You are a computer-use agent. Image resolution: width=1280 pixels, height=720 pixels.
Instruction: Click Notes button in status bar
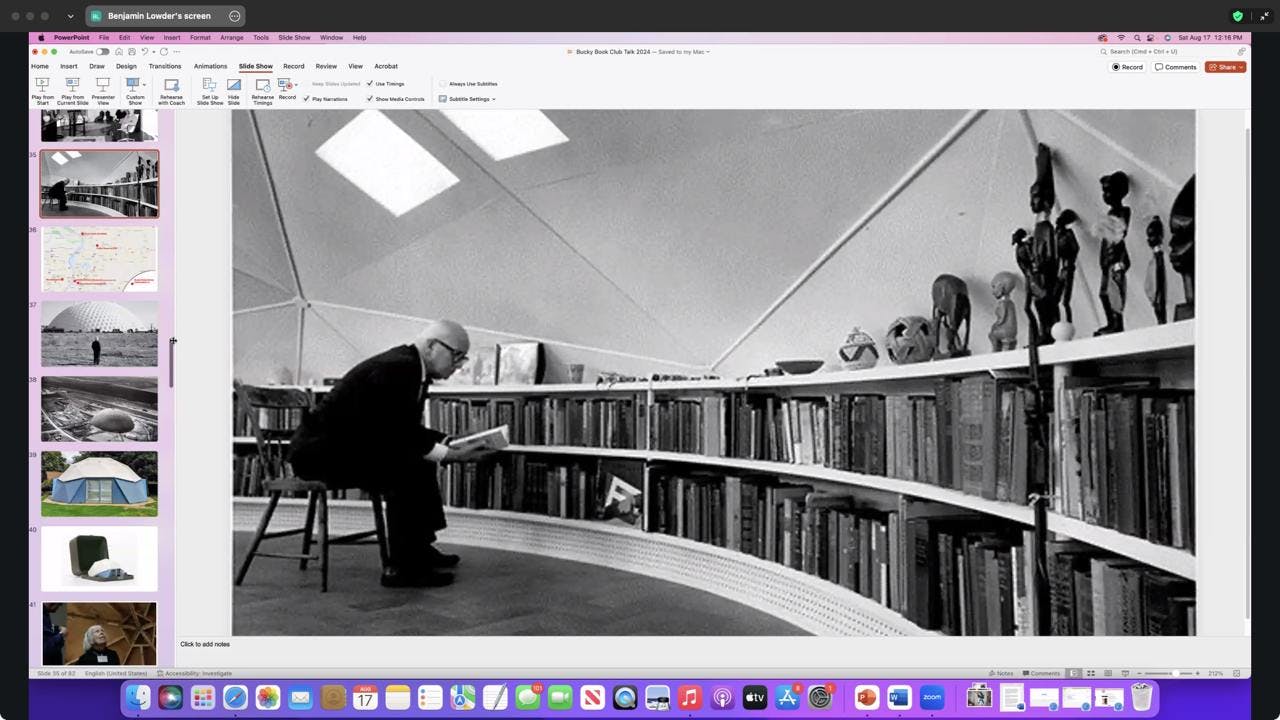click(x=1000, y=673)
